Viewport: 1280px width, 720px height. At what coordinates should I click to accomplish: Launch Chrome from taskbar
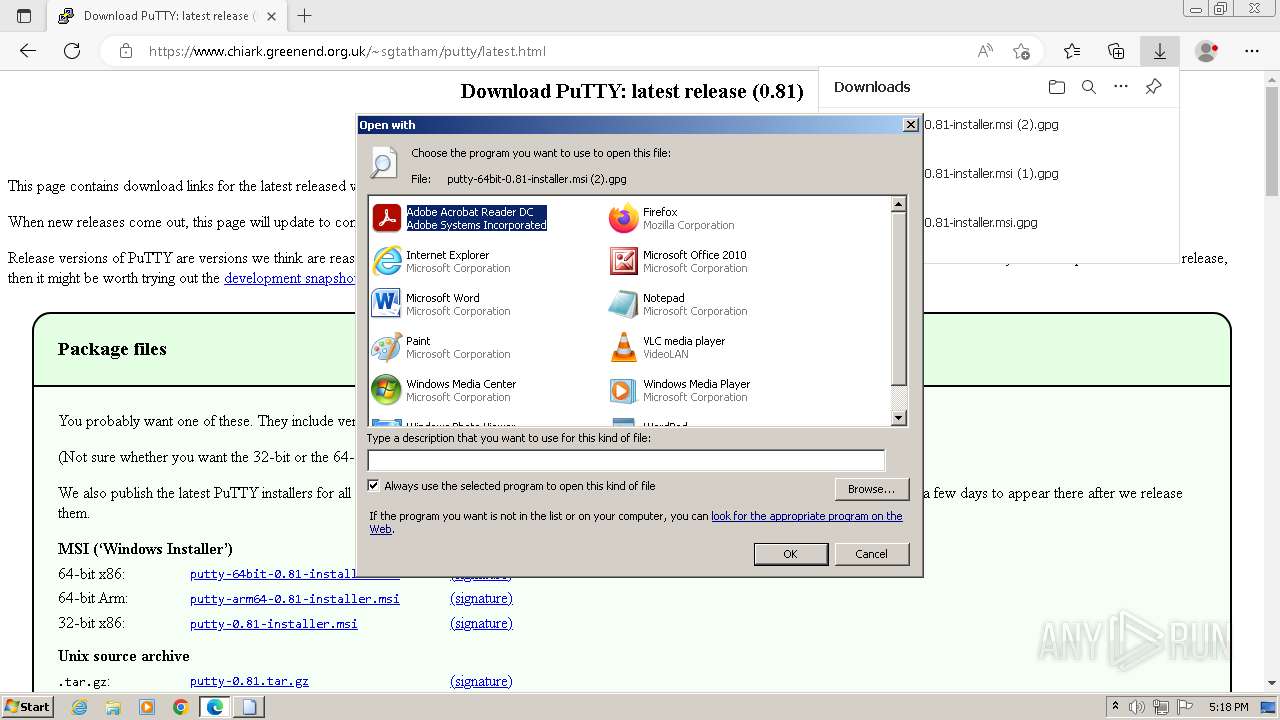click(x=180, y=707)
